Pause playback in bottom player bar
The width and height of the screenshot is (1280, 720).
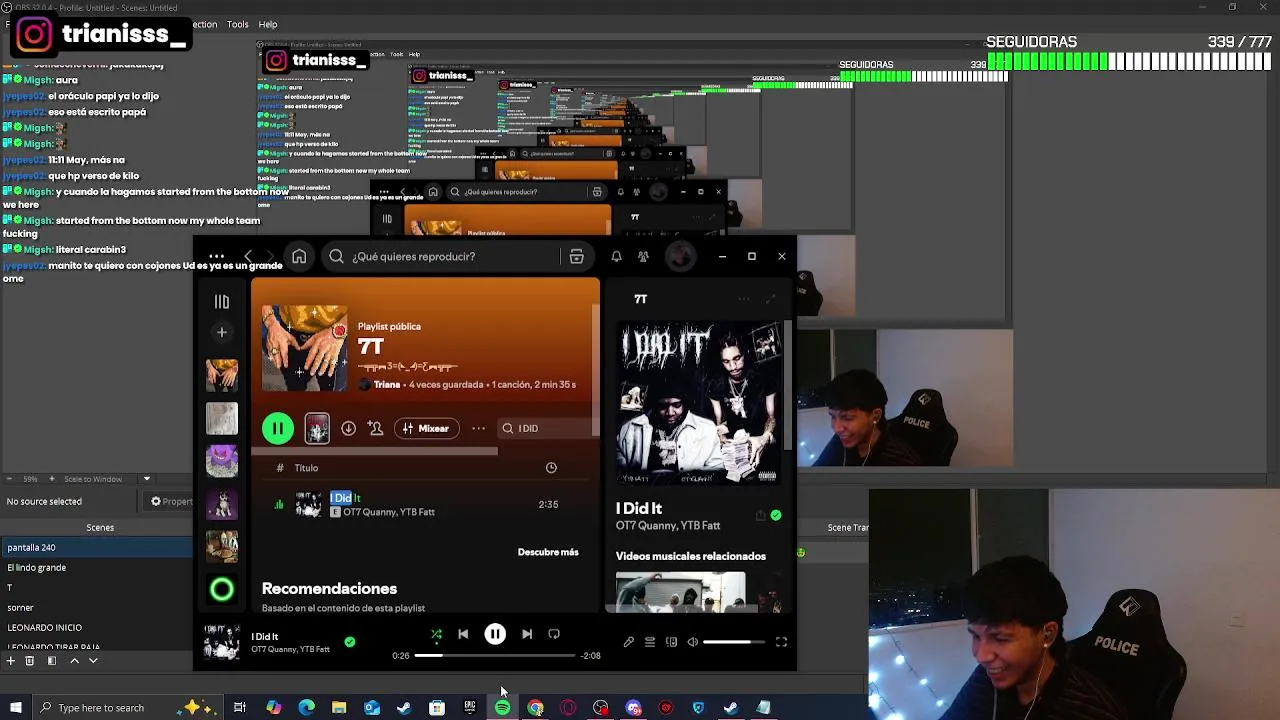[x=495, y=634]
